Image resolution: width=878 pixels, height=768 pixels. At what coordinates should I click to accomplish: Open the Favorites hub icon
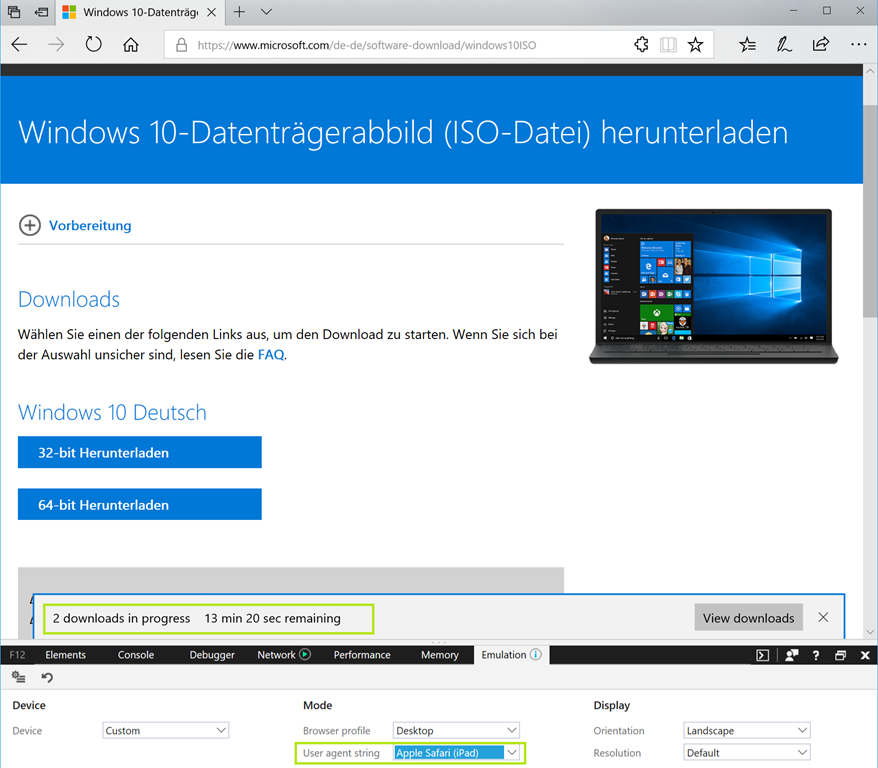(x=747, y=45)
